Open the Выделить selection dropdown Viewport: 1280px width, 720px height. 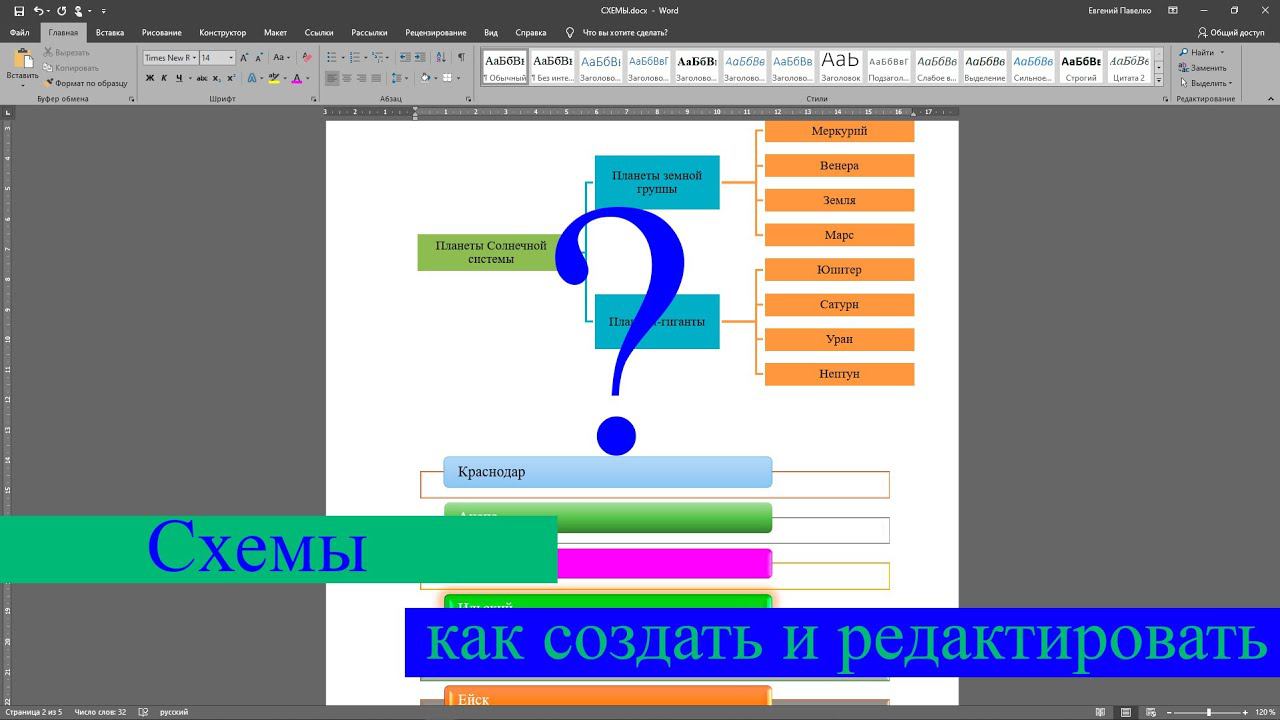click(1205, 84)
